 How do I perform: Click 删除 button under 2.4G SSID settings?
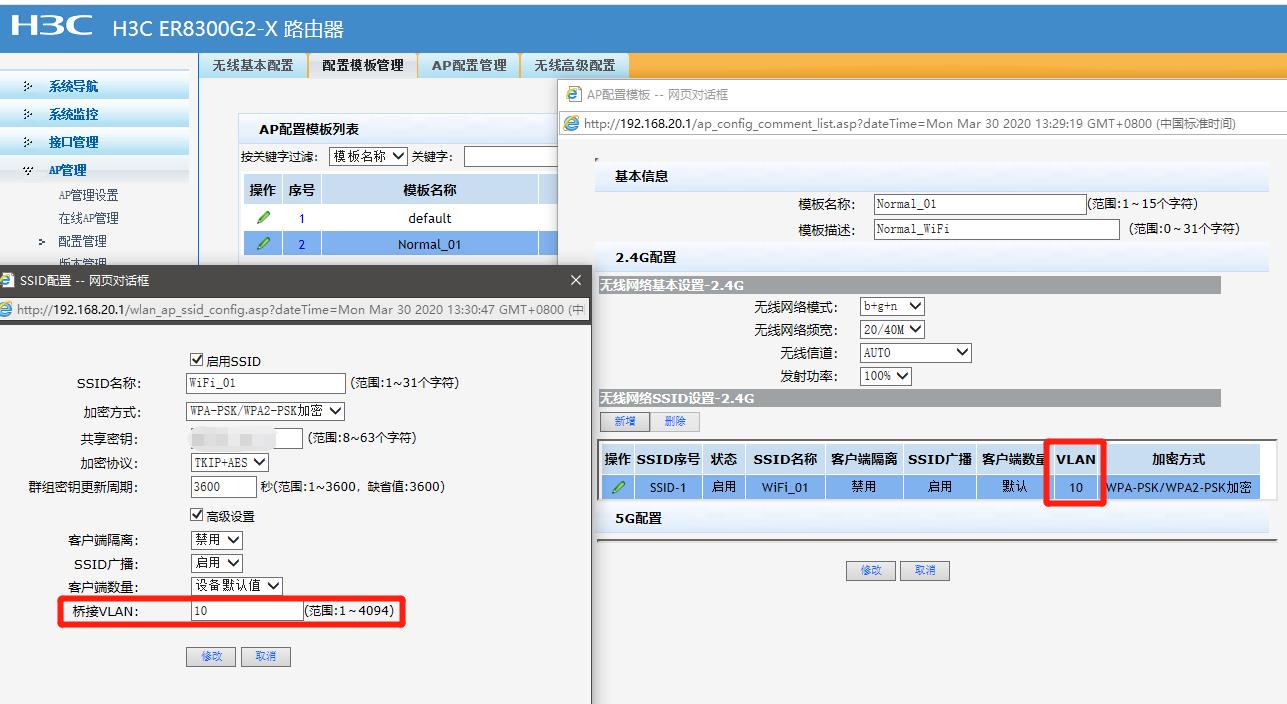coord(675,422)
